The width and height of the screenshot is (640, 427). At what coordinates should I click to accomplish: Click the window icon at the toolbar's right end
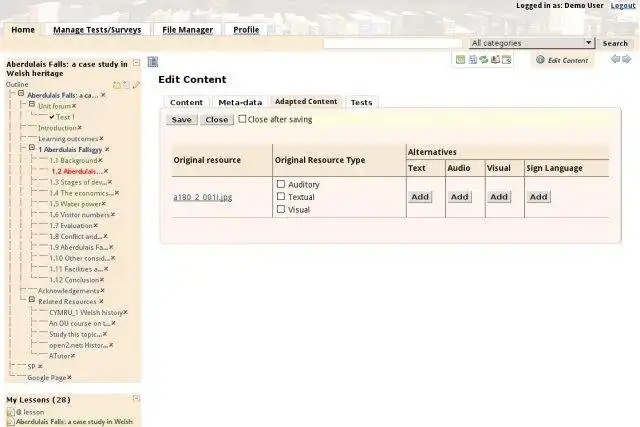click(x=507, y=60)
